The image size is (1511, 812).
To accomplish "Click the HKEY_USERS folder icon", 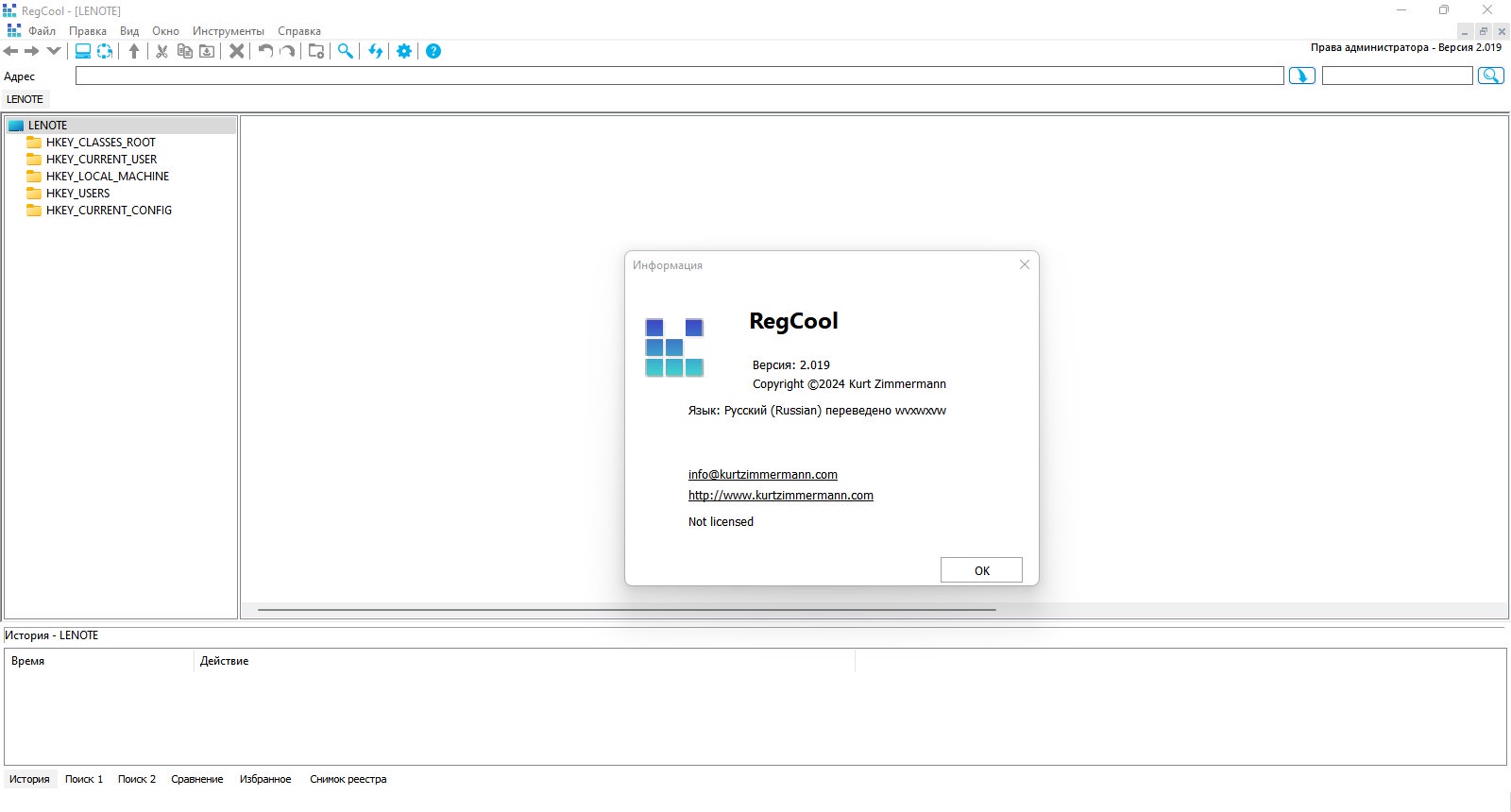I will coord(34,194).
